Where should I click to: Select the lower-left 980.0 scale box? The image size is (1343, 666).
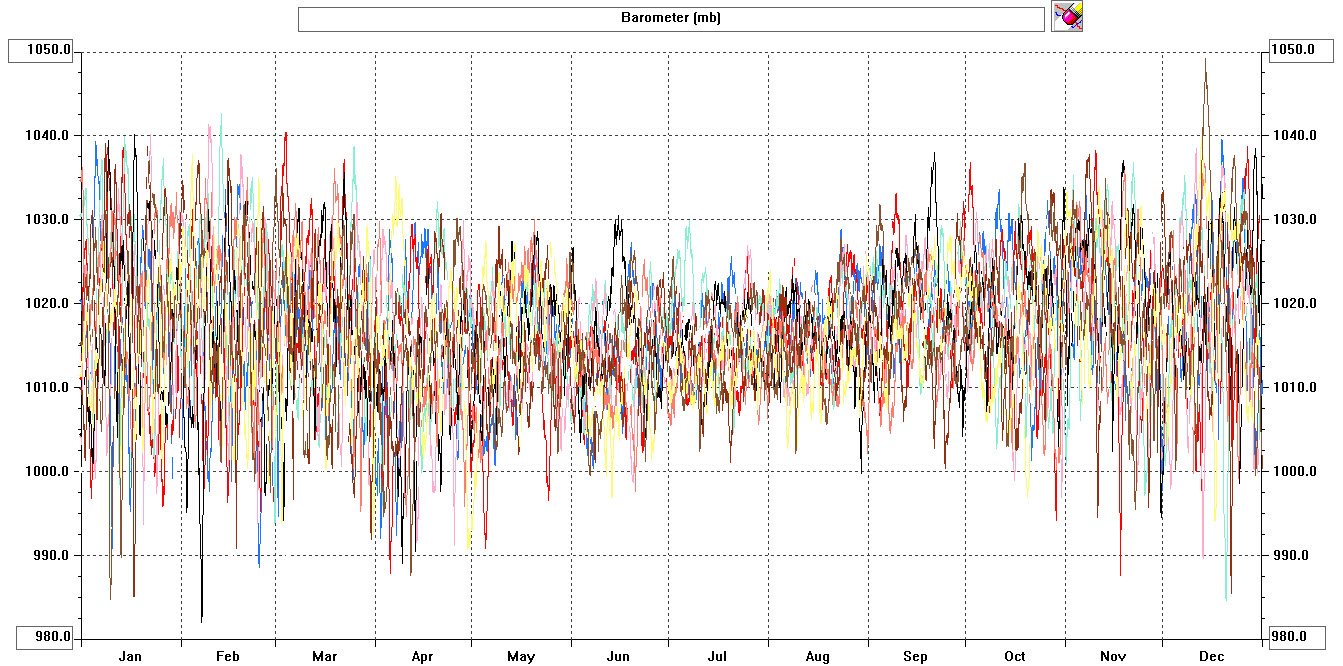(x=47, y=636)
